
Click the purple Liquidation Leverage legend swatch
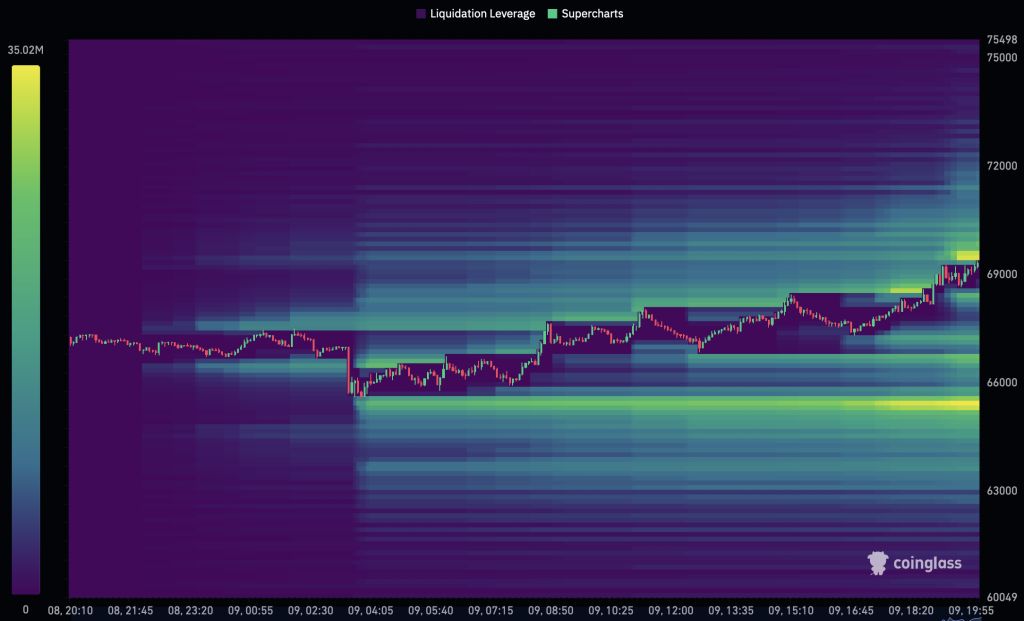(420, 14)
